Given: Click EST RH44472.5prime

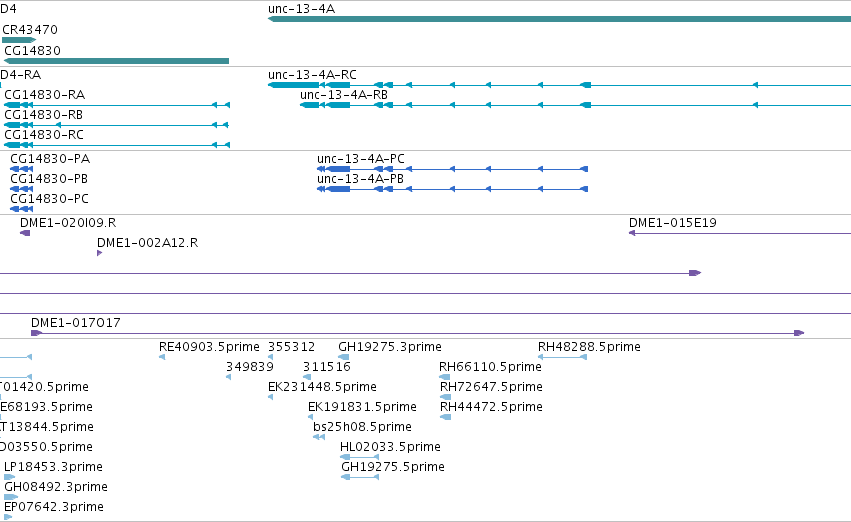Looking at the screenshot, I should [x=446, y=417].
